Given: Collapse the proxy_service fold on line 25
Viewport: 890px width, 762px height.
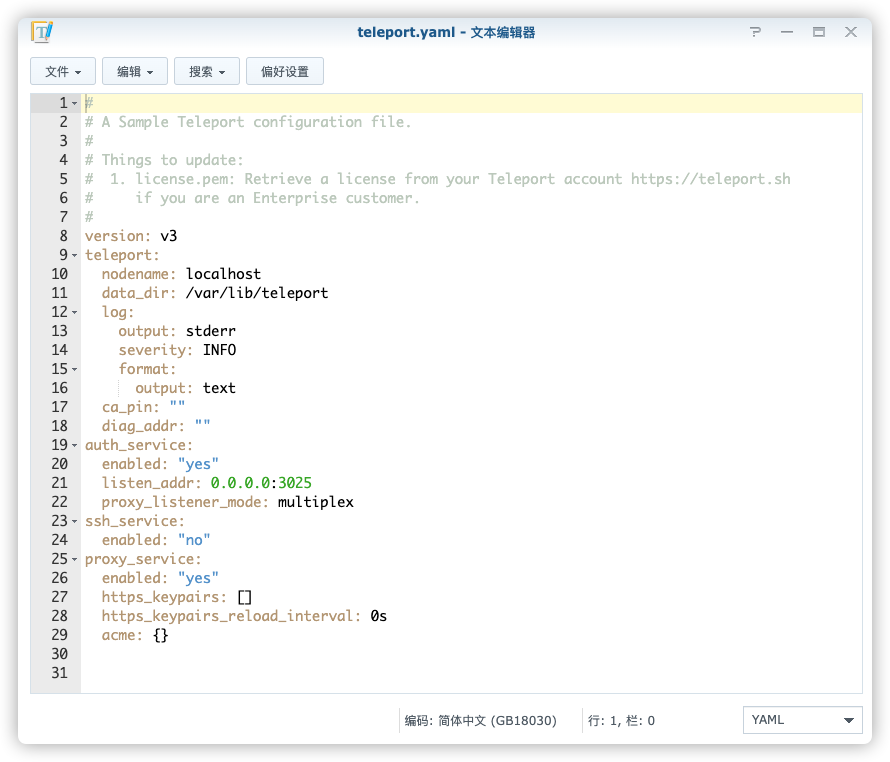Looking at the screenshot, I should pos(74,560).
